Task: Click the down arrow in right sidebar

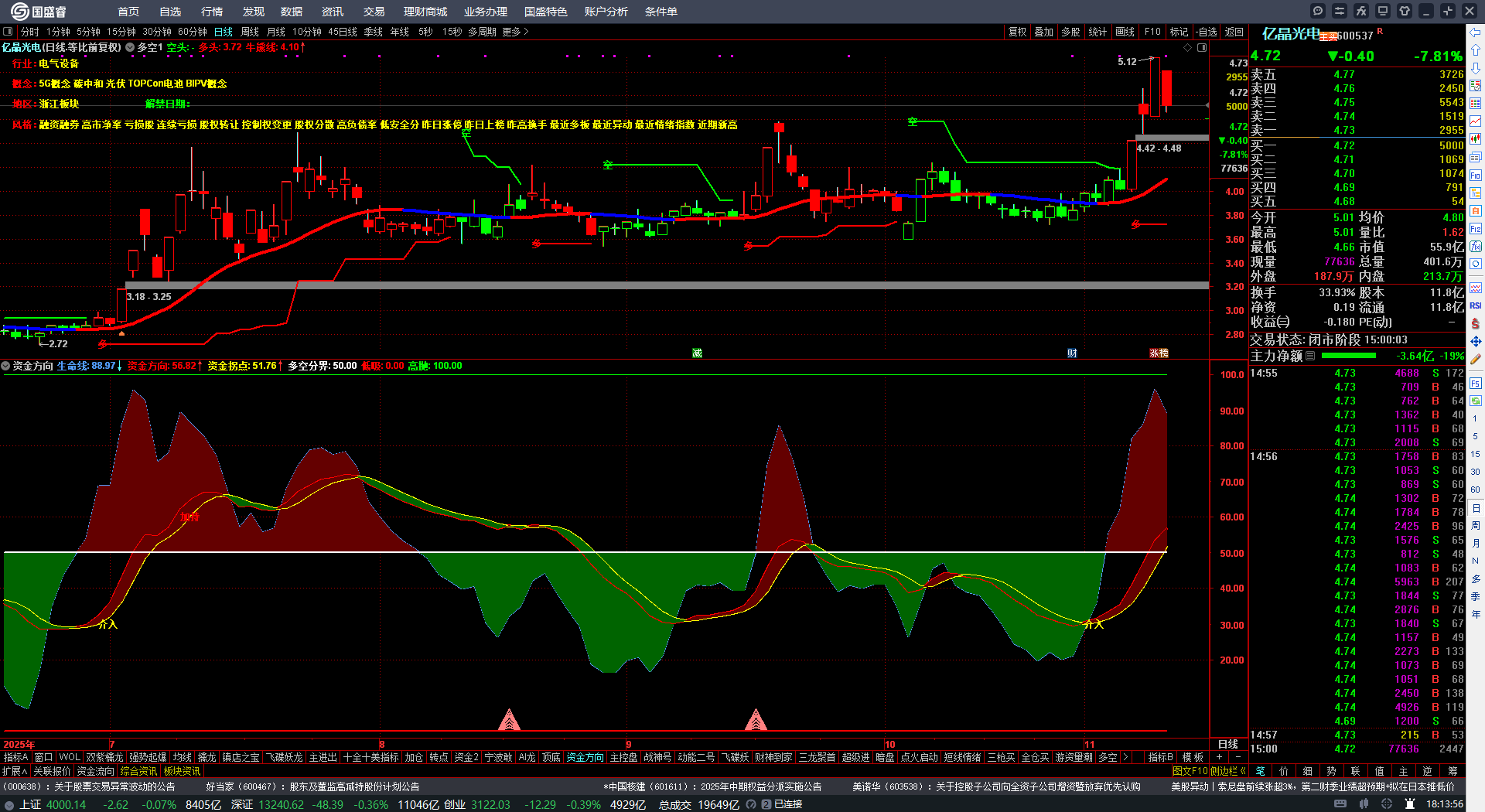Action: (x=1476, y=68)
